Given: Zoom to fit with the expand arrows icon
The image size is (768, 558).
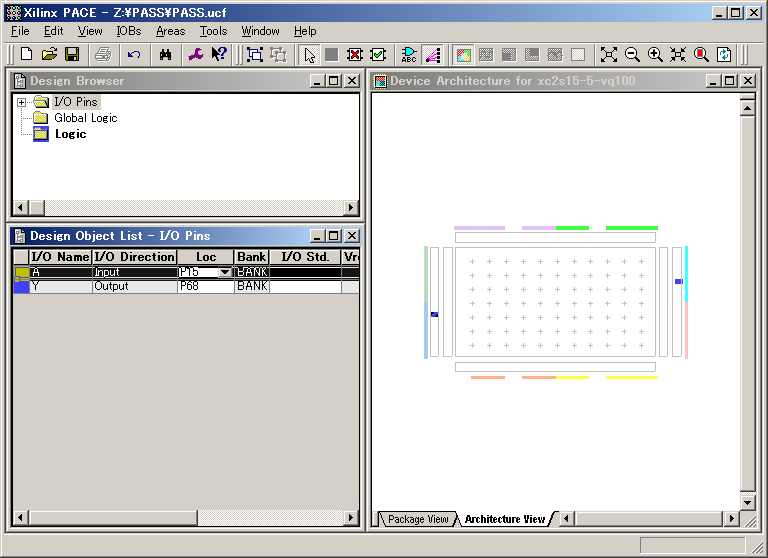Looking at the screenshot, I should (x=609, y=54).
